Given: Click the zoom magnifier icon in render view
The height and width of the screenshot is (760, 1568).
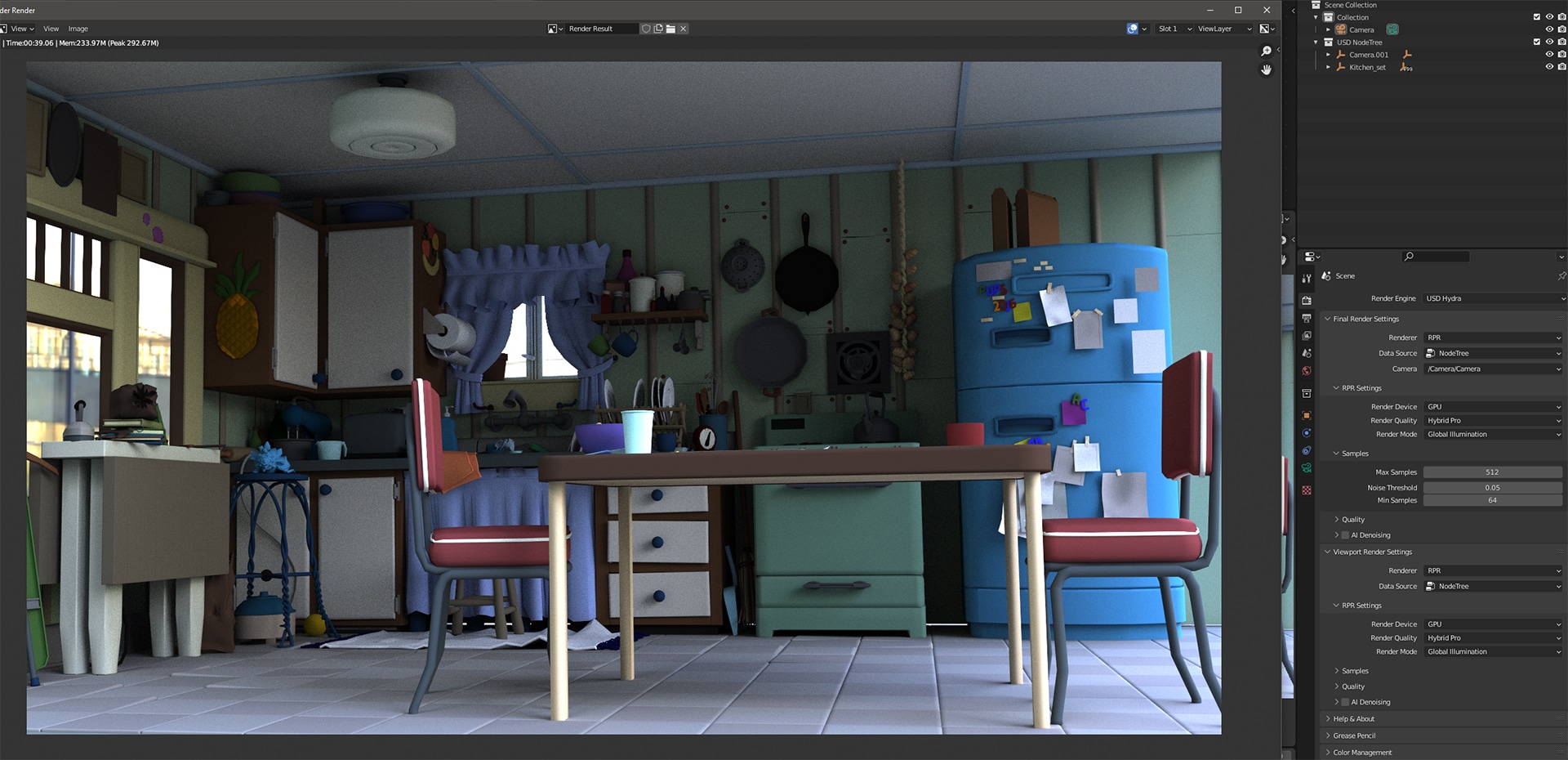Looking at the screenshot, I should pos(1266,51).
